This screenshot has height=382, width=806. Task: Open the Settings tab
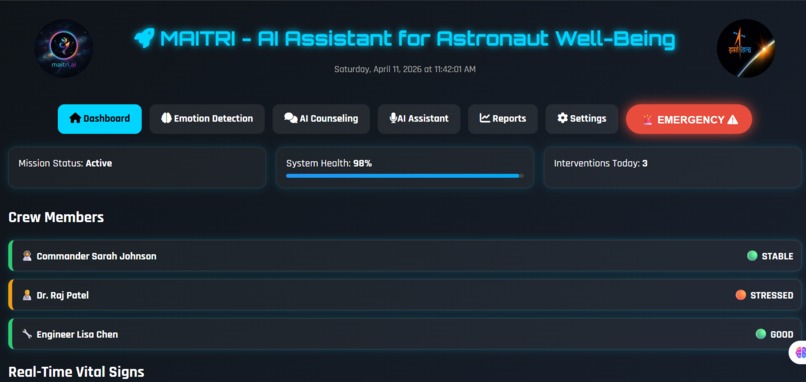point(582,119)
